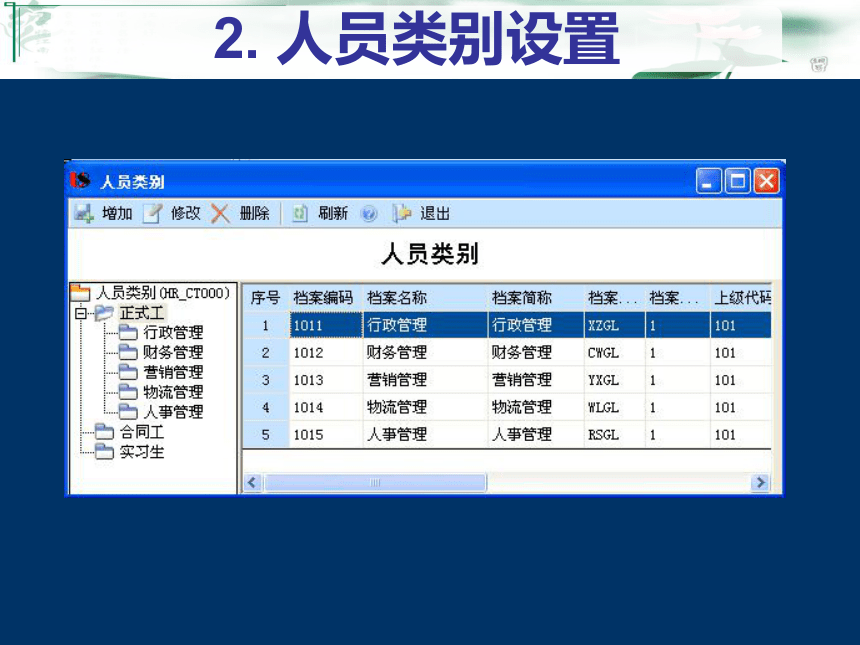Minimize the 人员类别 window
The height and width of the screenshot is (645, 860).
click(x=709, y=181)
